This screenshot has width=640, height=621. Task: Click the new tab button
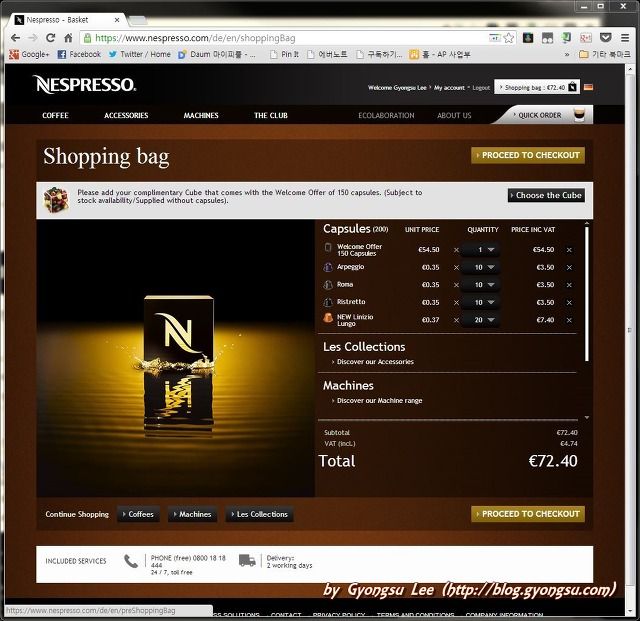[138, 20]
